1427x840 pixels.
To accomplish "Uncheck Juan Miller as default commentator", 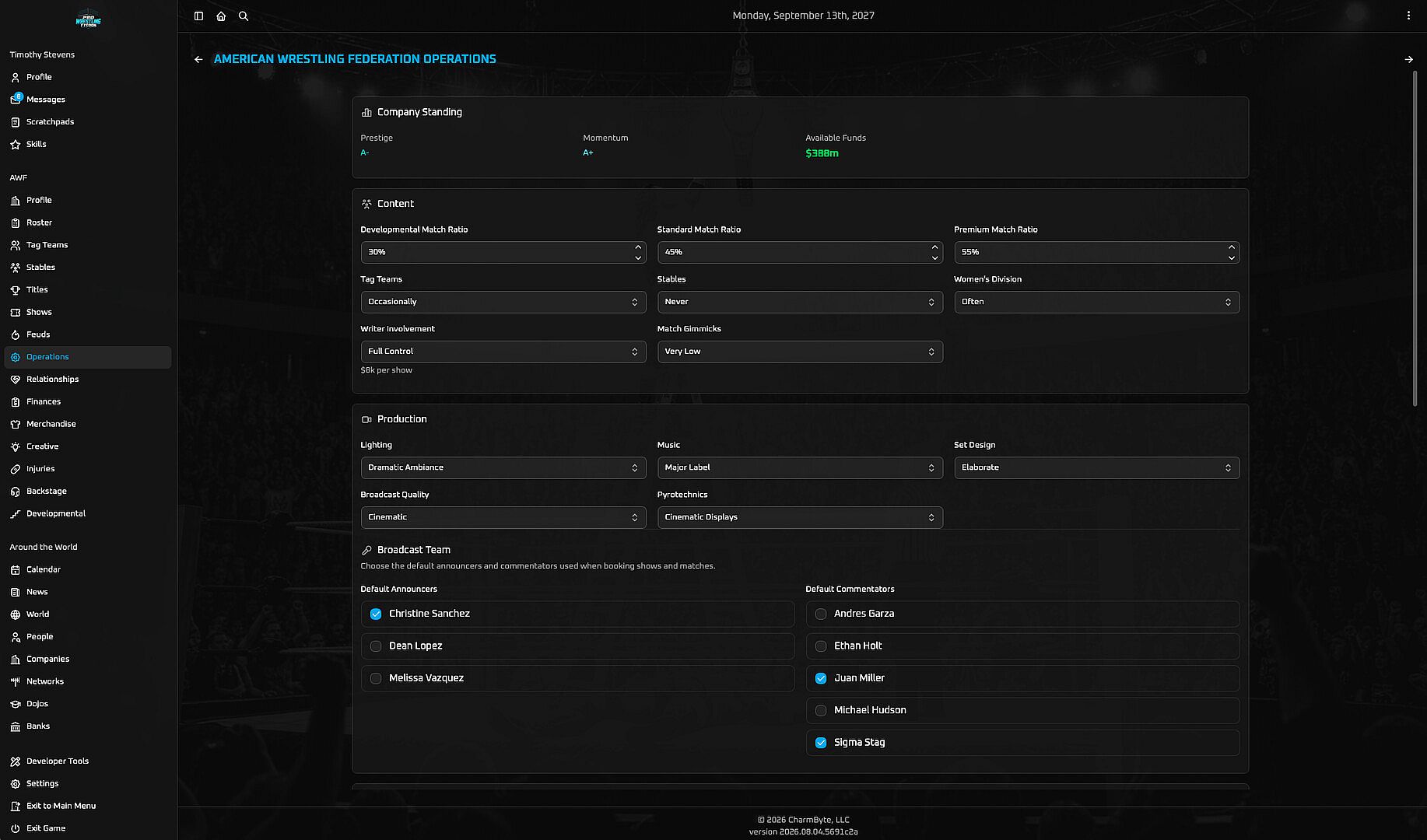I will point(821,678).
